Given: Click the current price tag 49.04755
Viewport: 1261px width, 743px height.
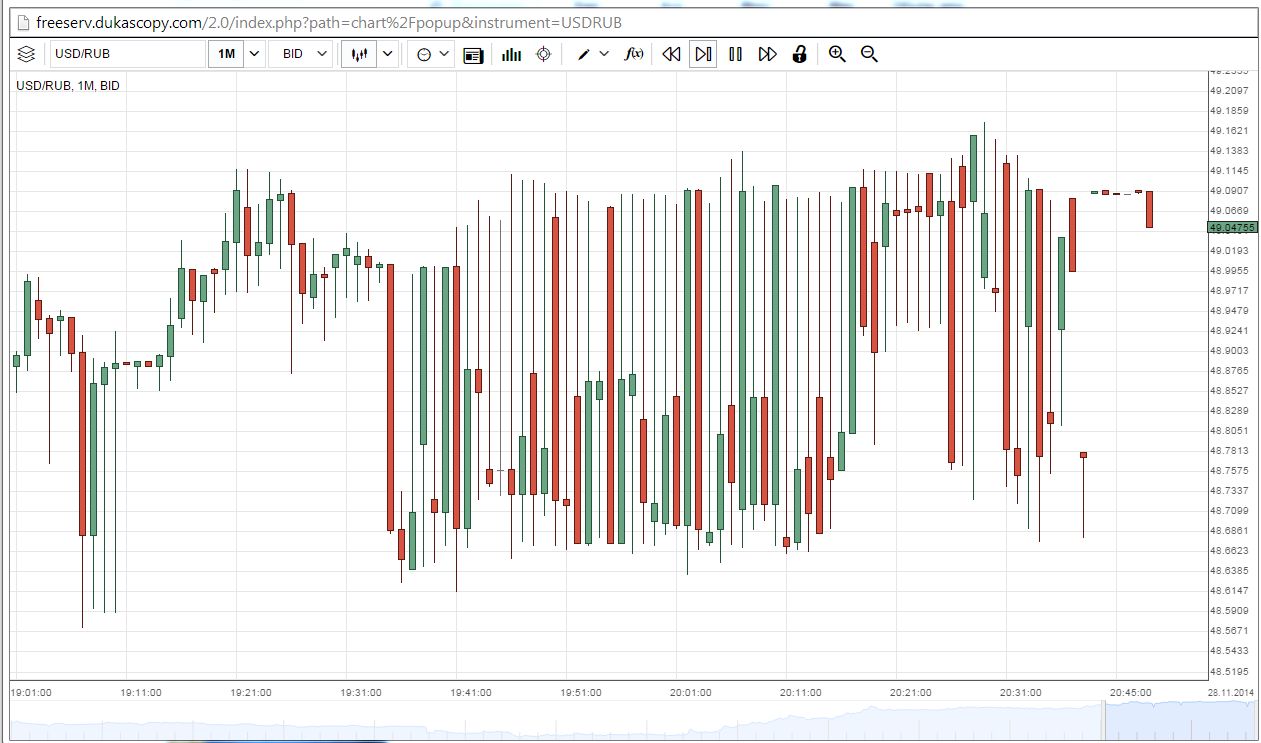Looking at the screenshot, I should 1232,228.
